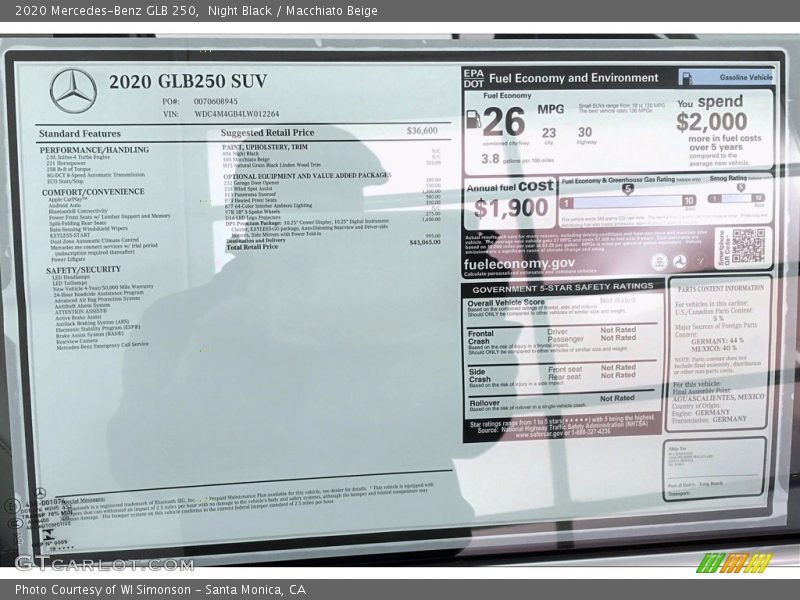This screenshot has height=600, width=800.
Task: Click the Smartphone QR code
Action: (748, 246)
